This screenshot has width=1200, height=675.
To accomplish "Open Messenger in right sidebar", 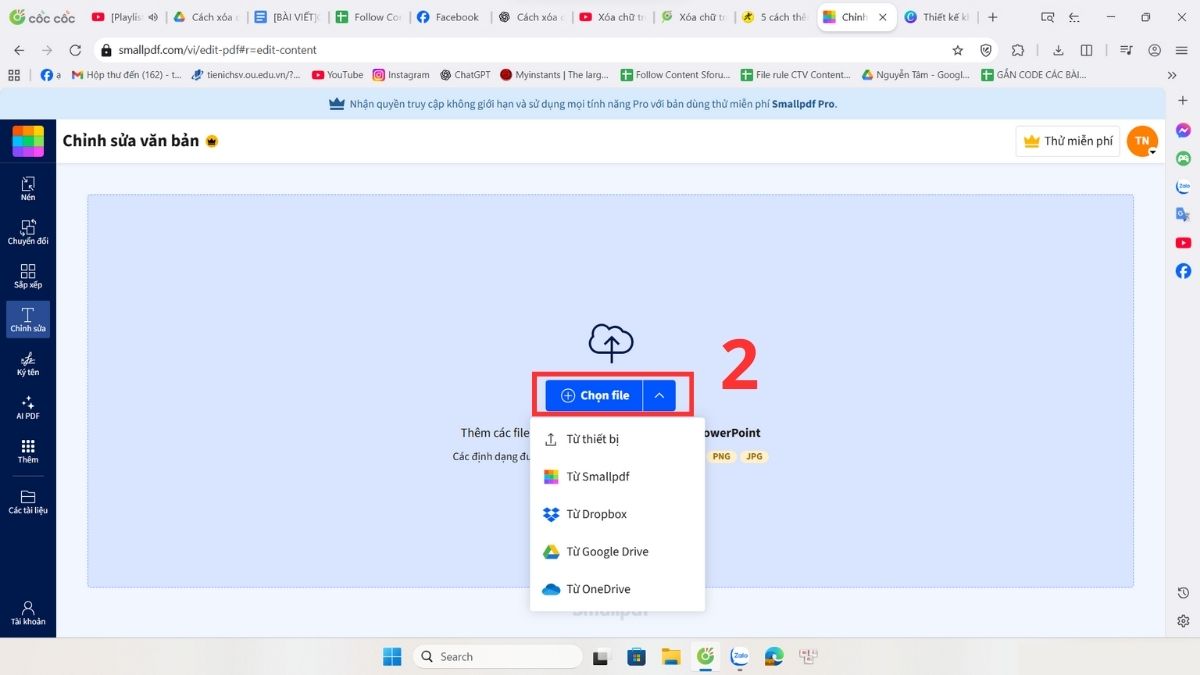I will tap(1183, 130).
